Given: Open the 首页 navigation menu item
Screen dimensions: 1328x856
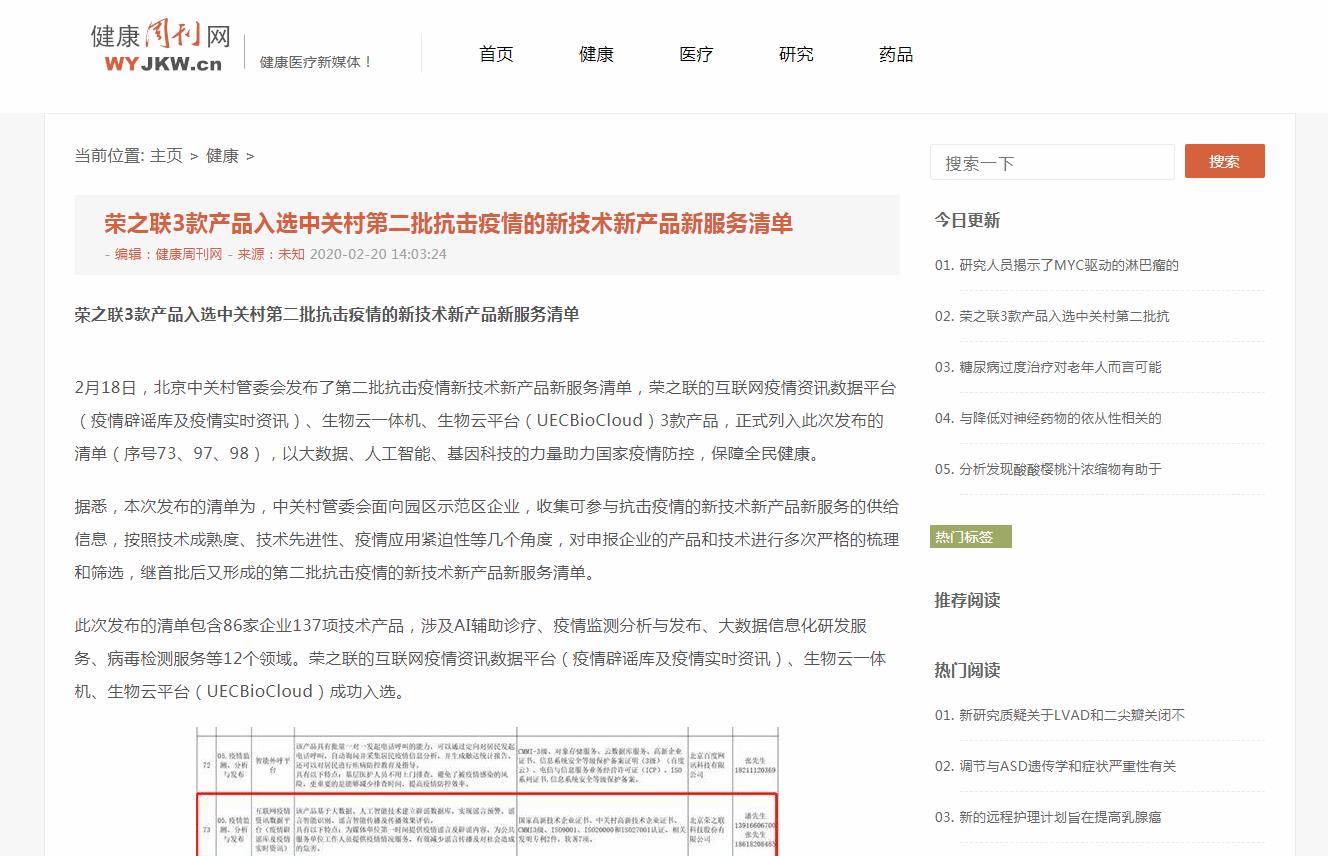Looking at the screenshot, I should (x=496, y=54).
